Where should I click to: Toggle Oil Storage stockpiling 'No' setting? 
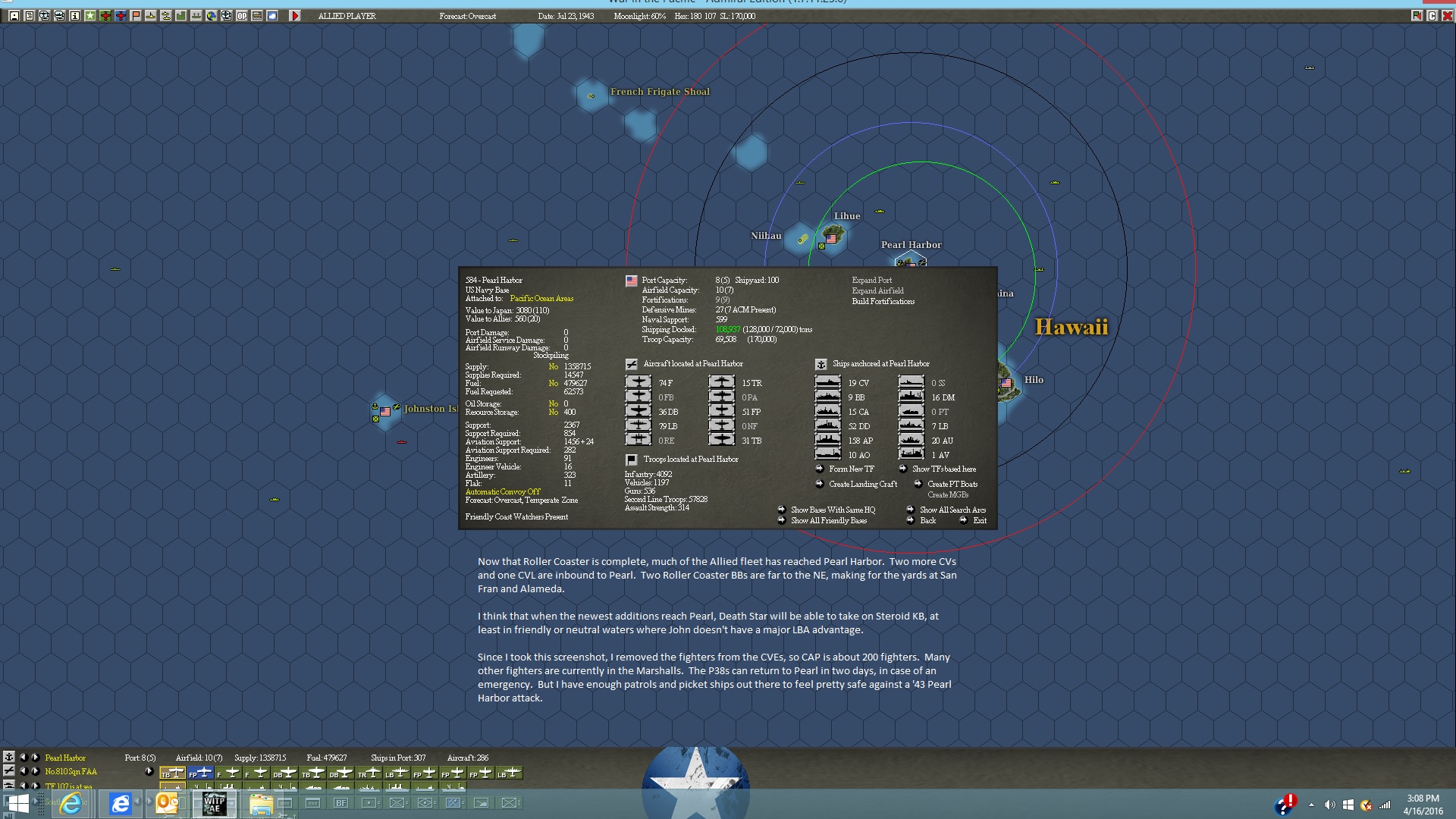(554, 403)
